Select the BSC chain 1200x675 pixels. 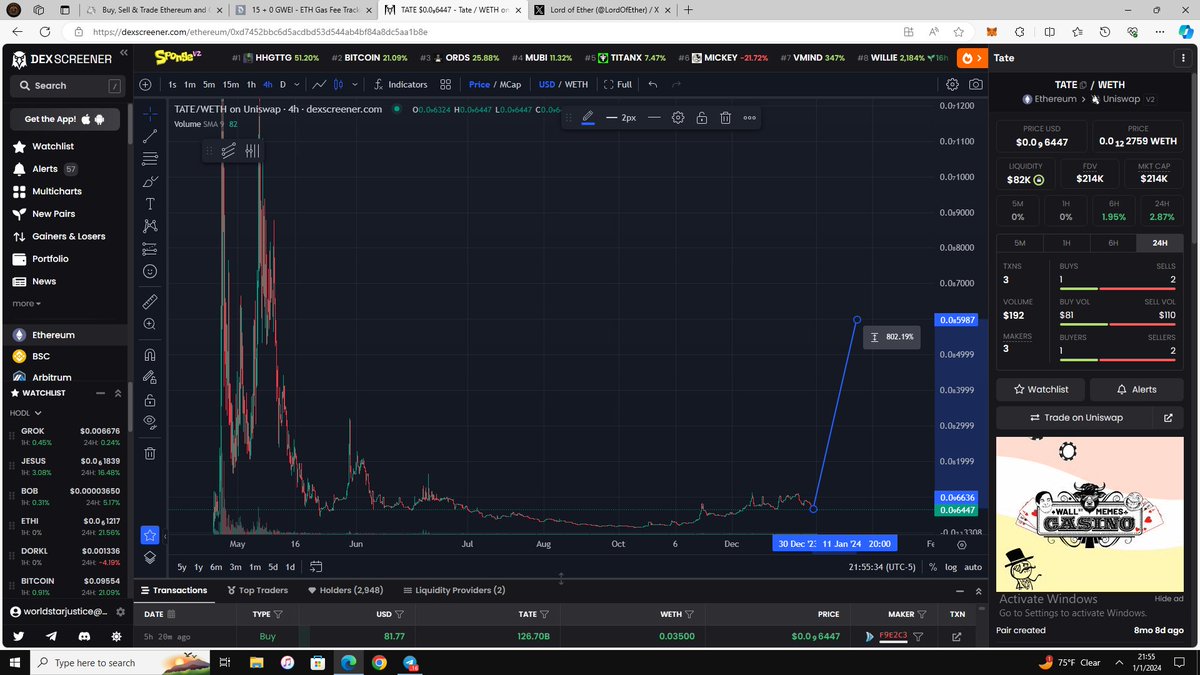(x=41, y=356)
